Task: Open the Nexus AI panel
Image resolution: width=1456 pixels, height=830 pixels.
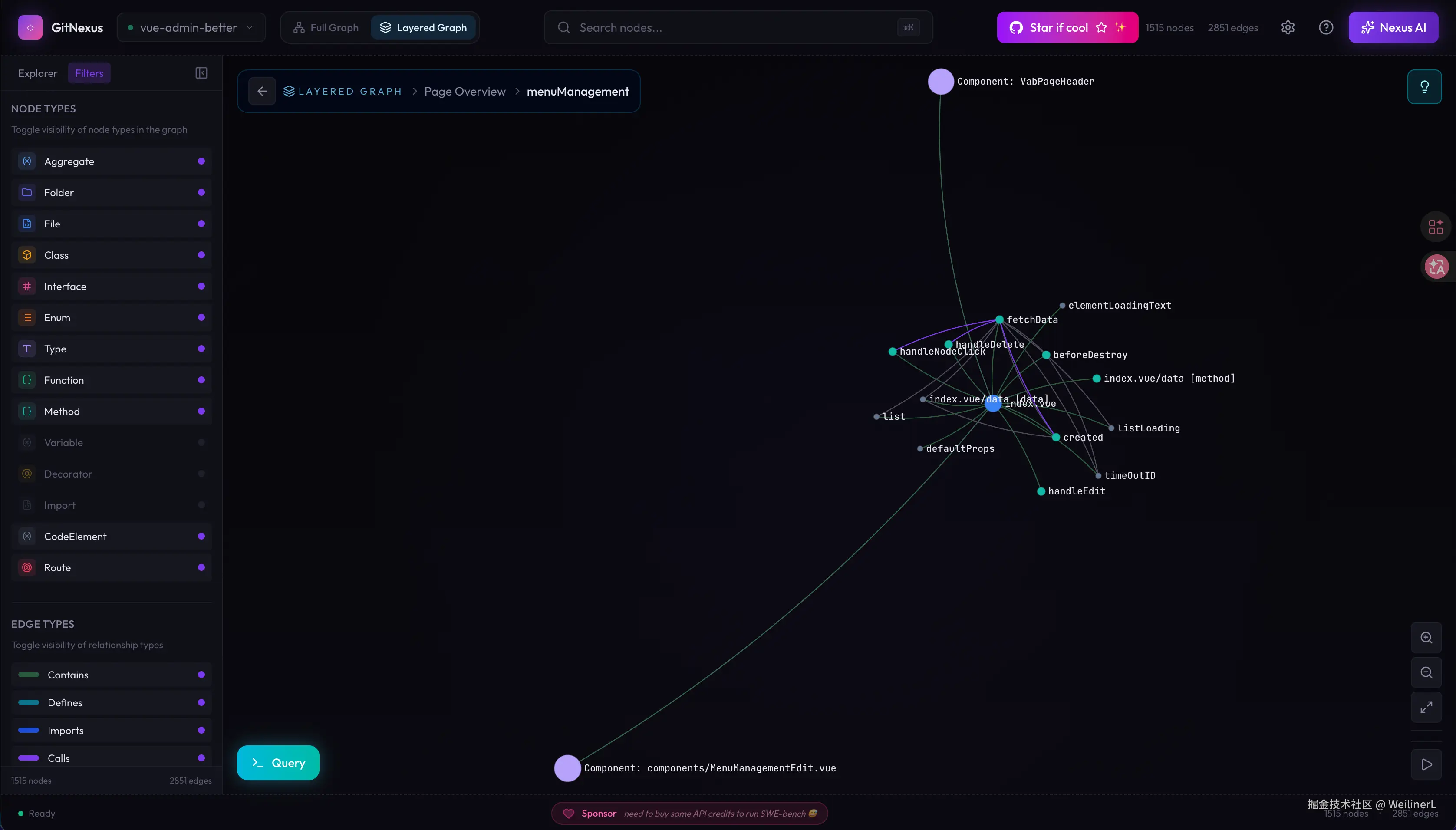Action: point(1393,27)
